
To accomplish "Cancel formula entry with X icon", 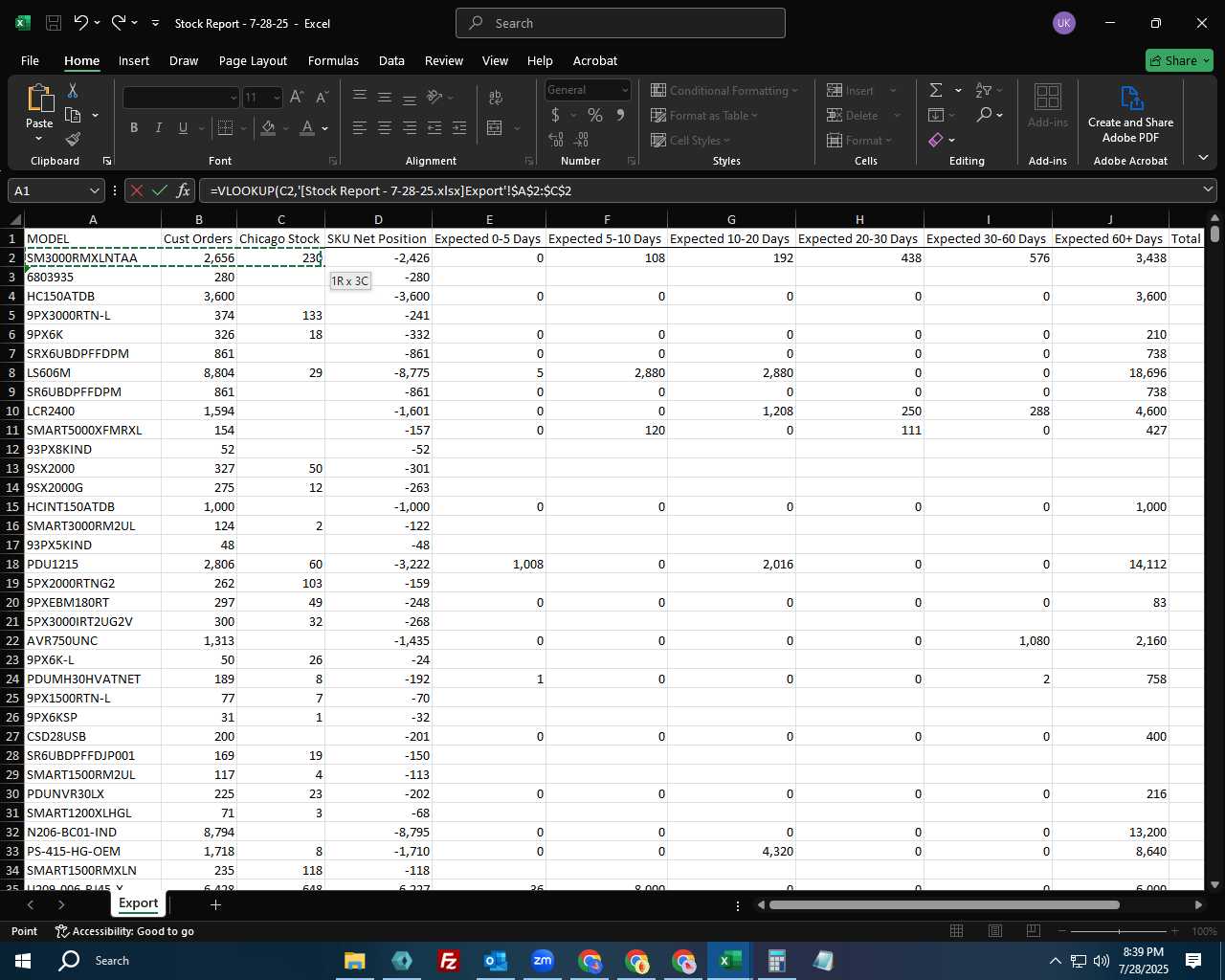I will [137, 190].
